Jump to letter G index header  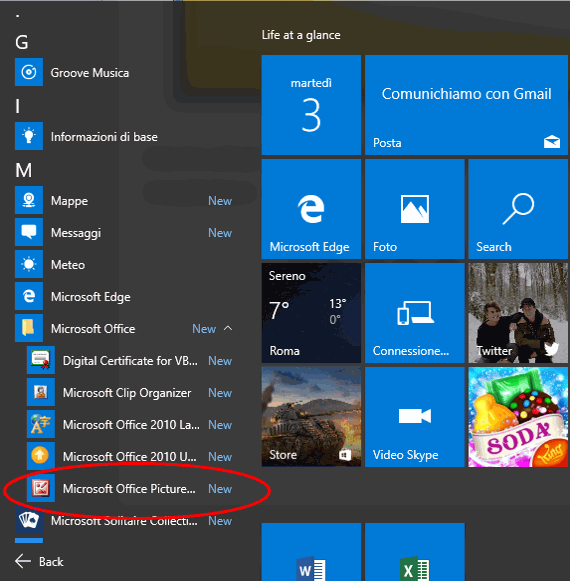21,42
